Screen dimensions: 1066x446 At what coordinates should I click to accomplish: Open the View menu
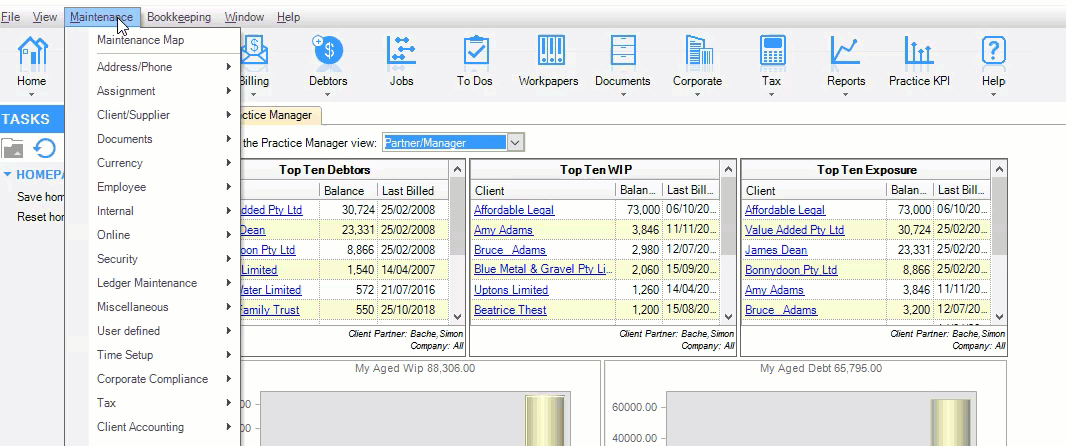coord(45,17)
